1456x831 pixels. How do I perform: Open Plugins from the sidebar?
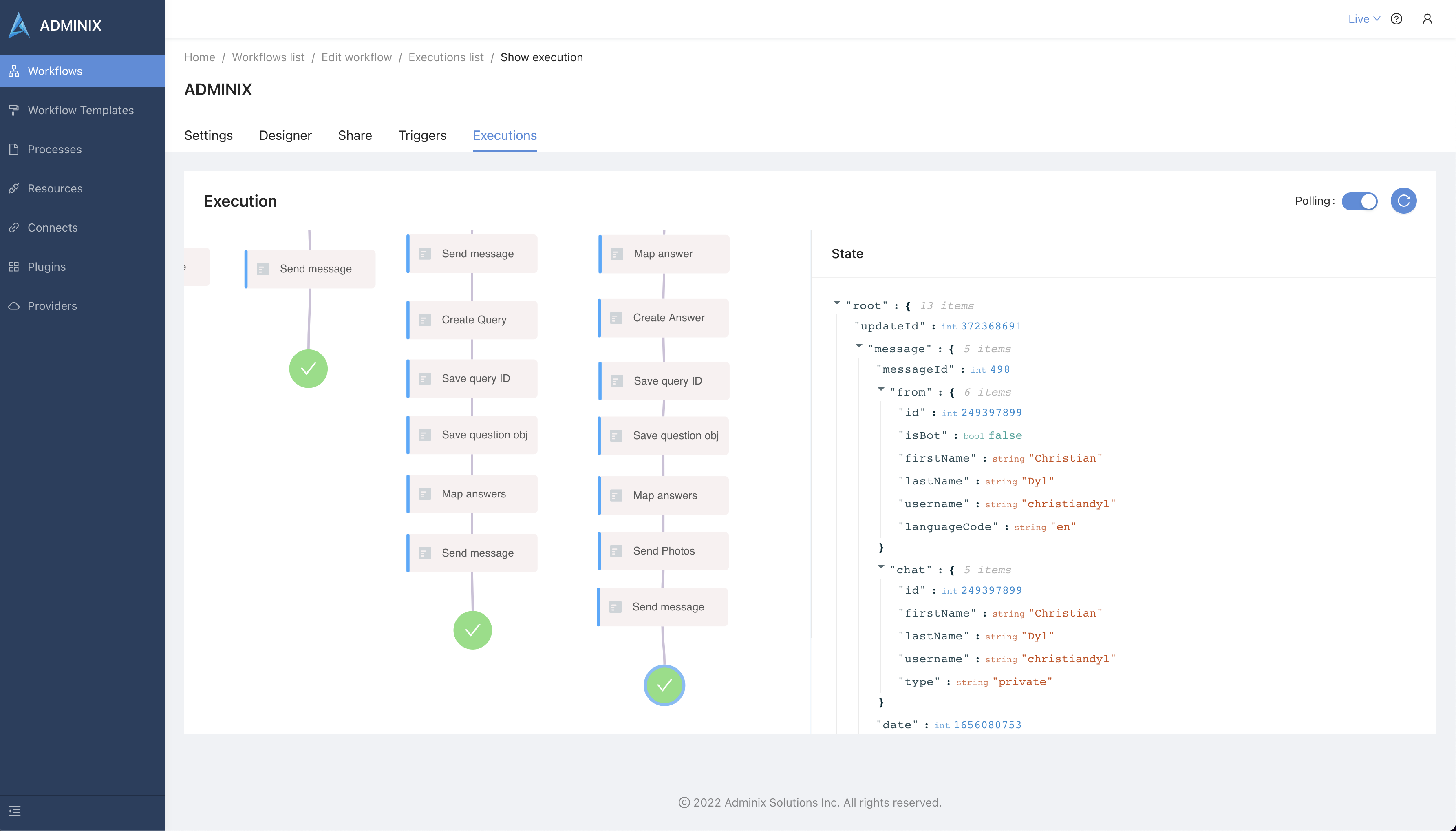[x=46, y=267]
